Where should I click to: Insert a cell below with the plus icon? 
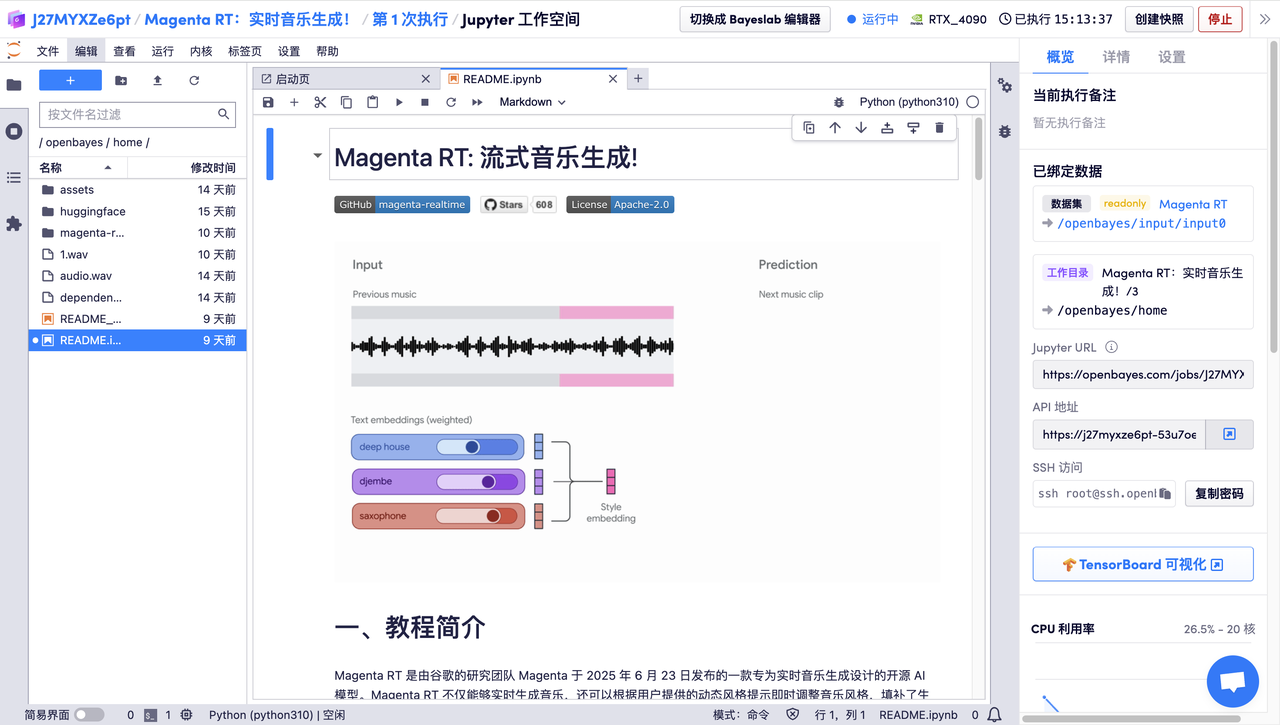click(x=294, y=102)
